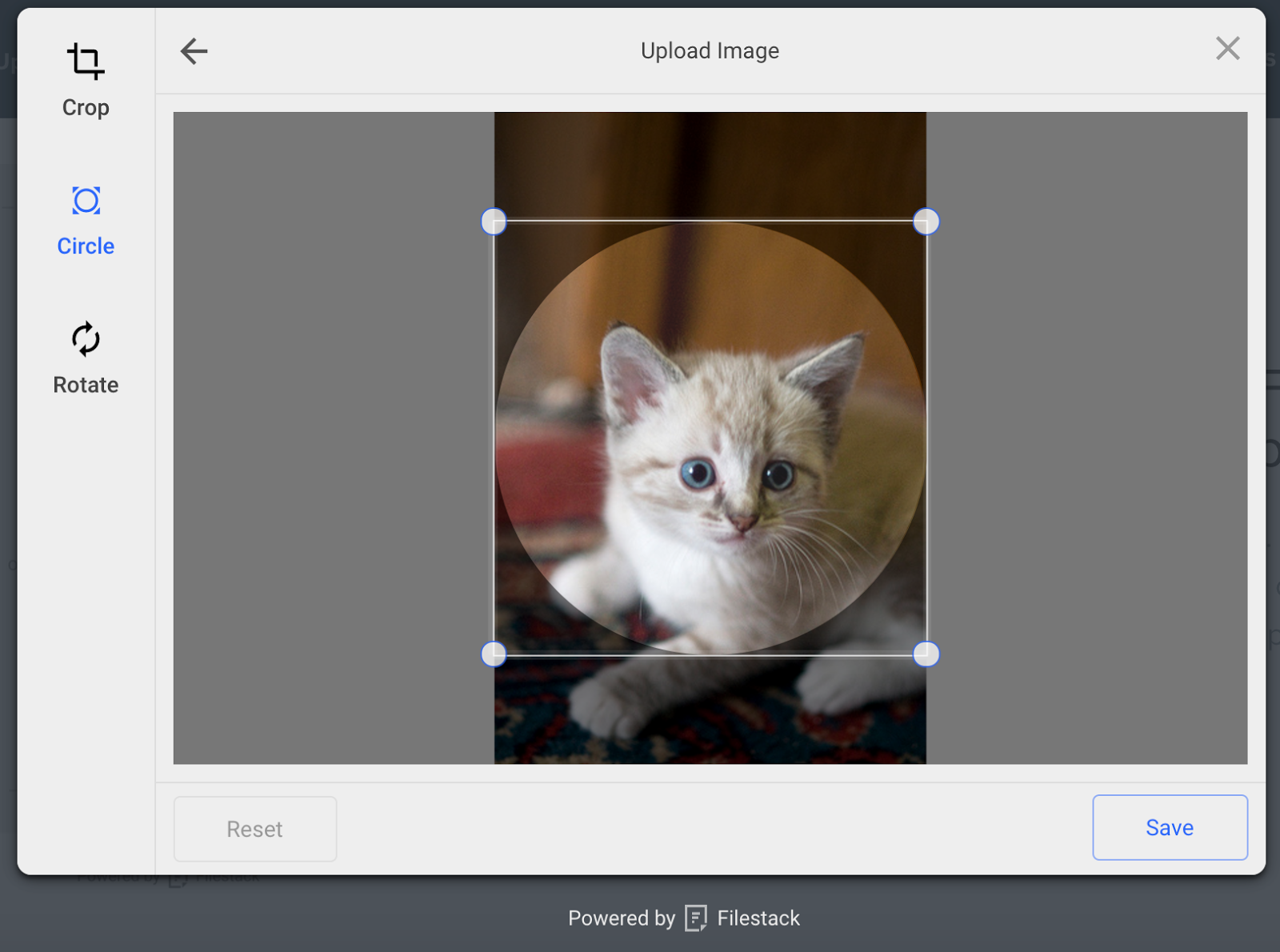Grab the bottom-left crop handle

coord(494,654)
